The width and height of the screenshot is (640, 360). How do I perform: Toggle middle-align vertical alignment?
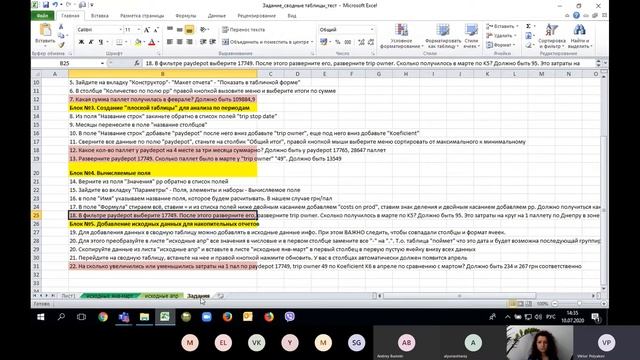point(180,30)
